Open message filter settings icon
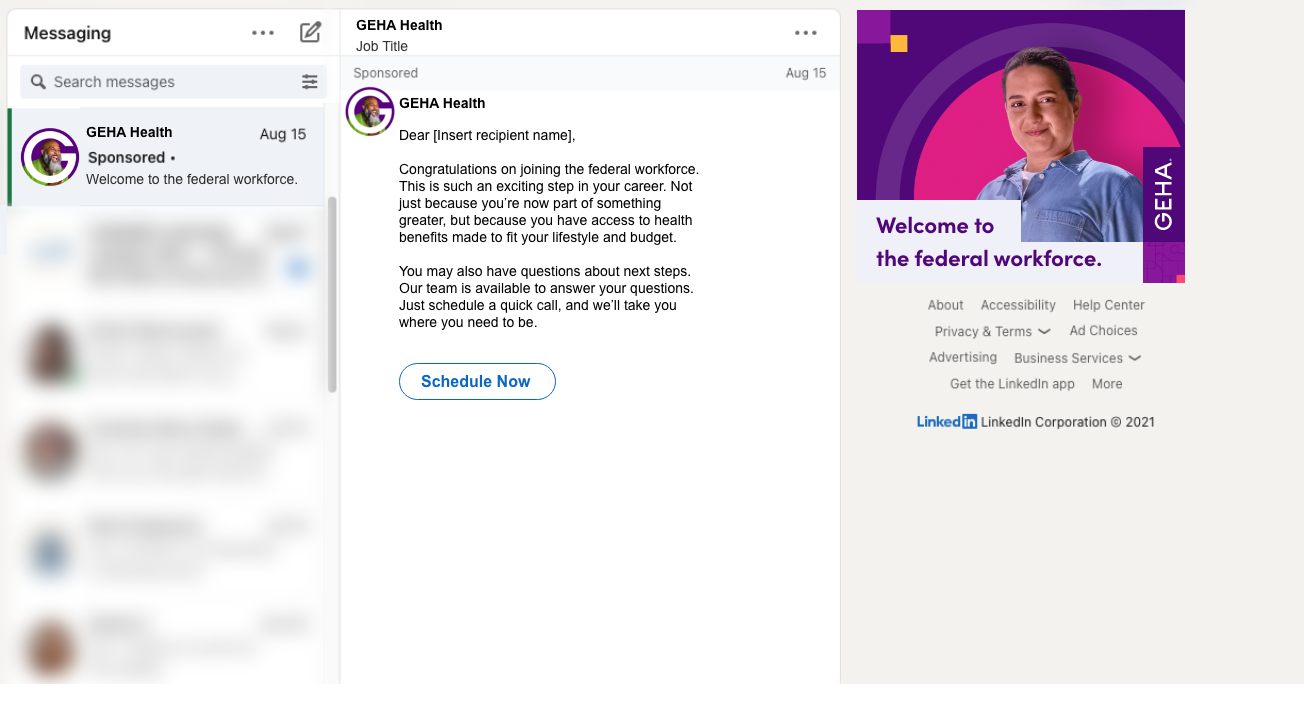 click(310, 82)
